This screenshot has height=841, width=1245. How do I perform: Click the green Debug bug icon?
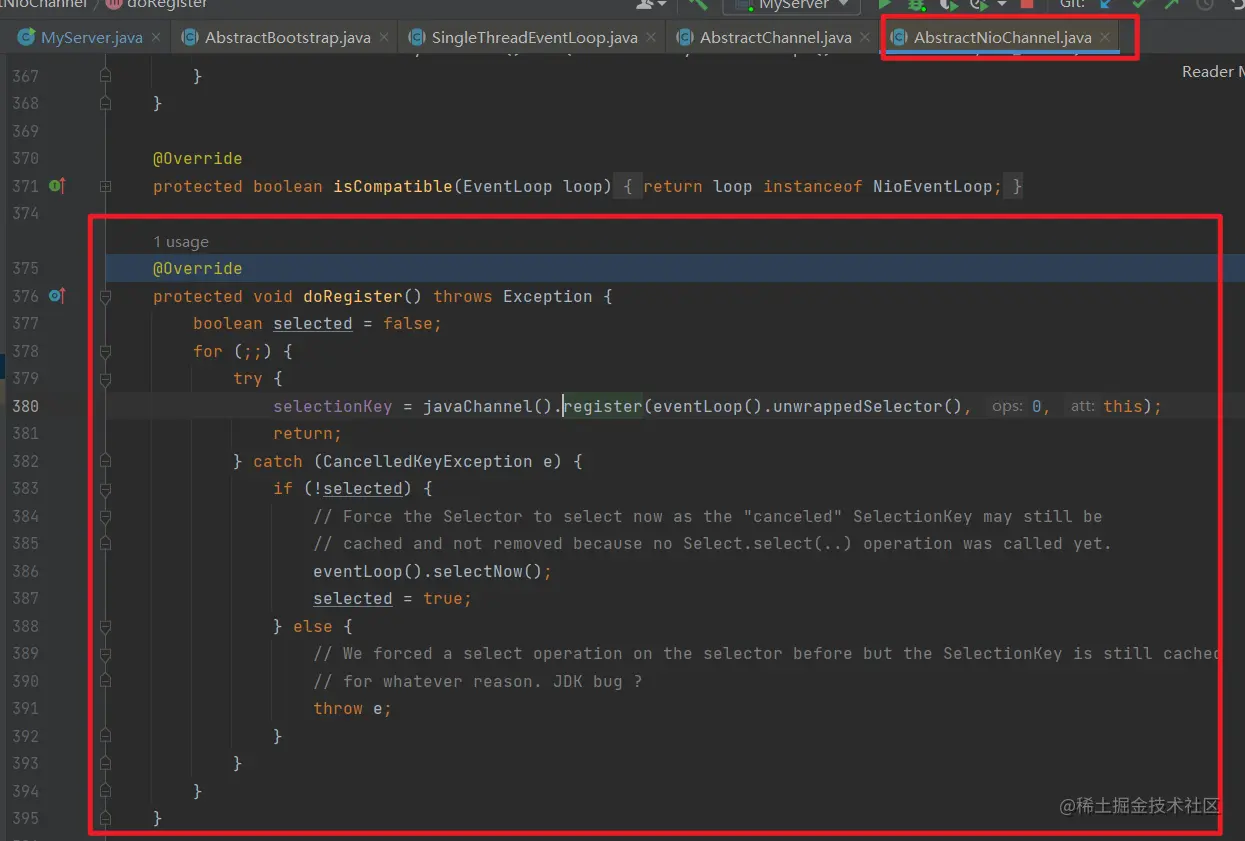coord(915,4)
